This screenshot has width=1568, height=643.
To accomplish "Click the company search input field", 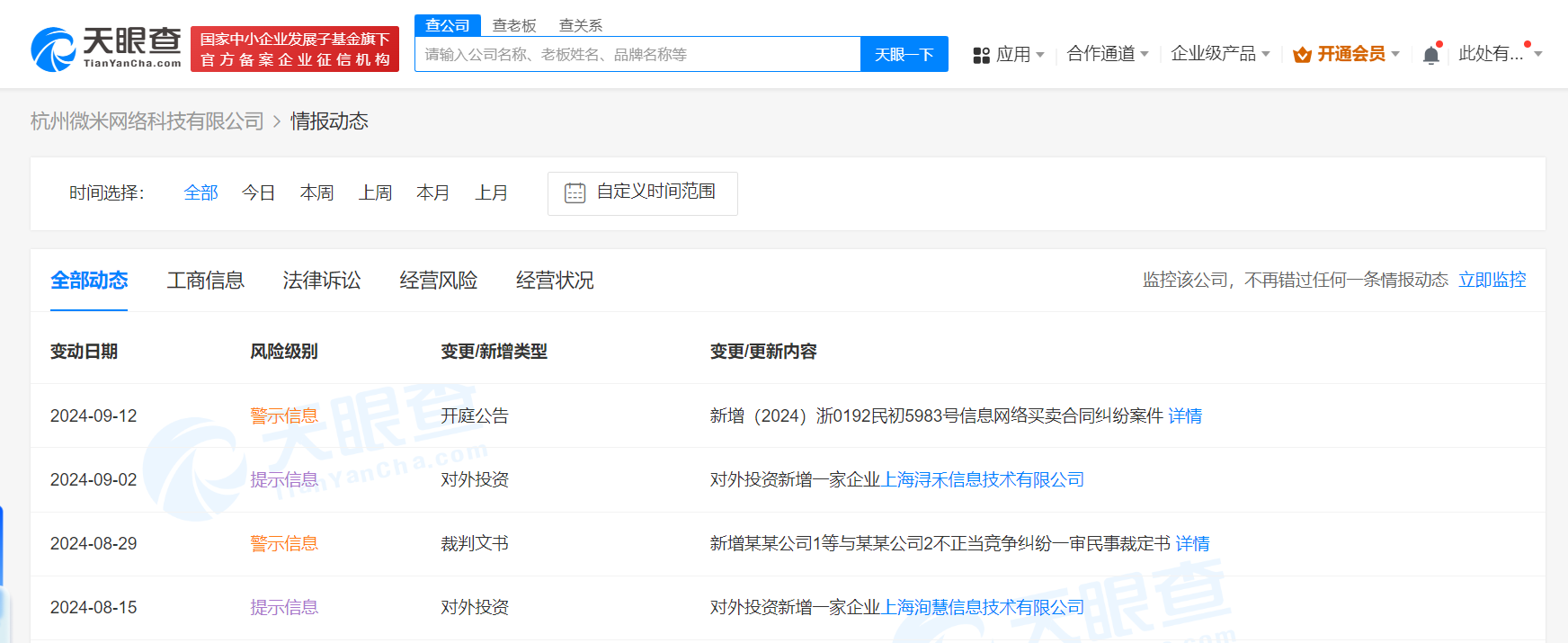I will [637, 54].
